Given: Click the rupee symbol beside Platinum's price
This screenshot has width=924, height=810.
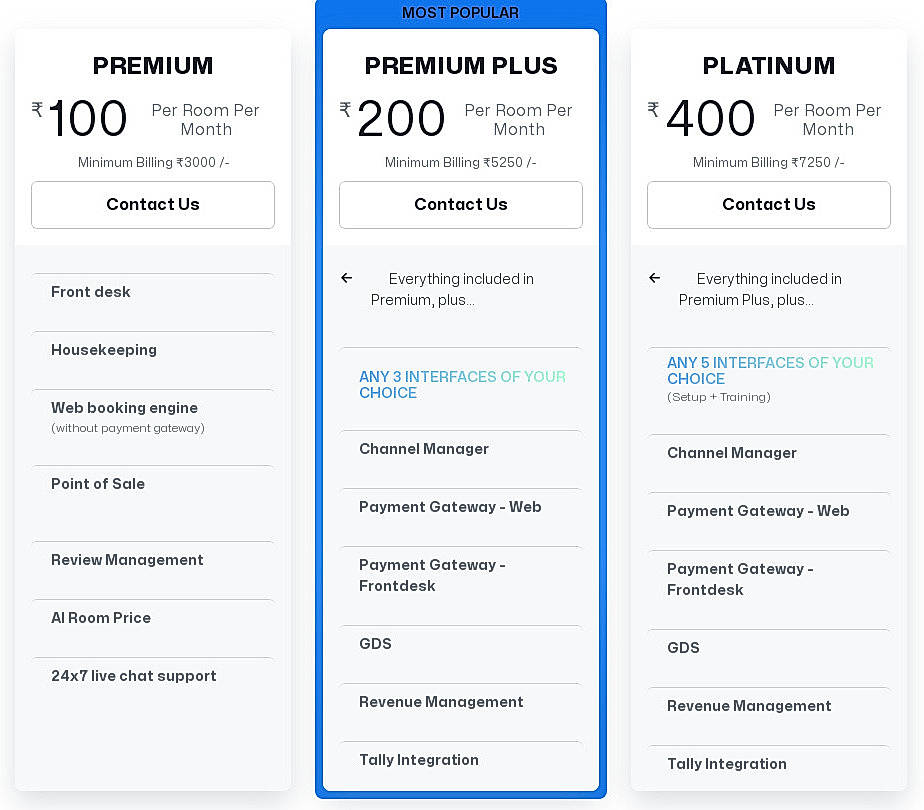Looking at the screenshot, I should click(653, 108).
